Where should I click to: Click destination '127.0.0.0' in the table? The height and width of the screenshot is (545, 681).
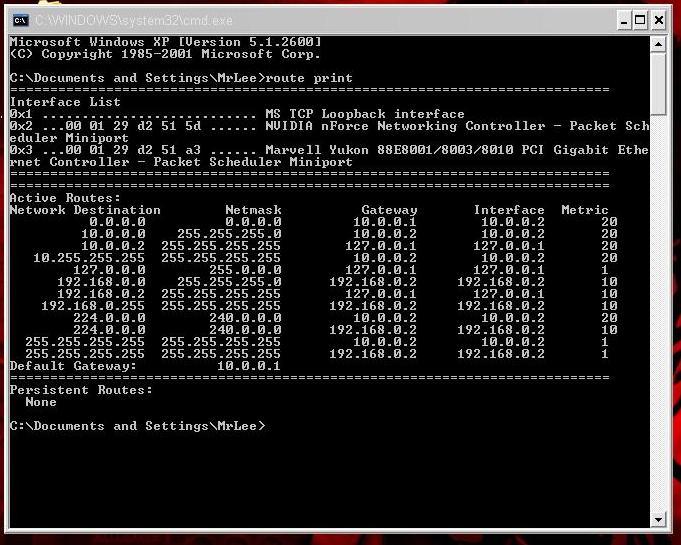[x=109, y=270]
